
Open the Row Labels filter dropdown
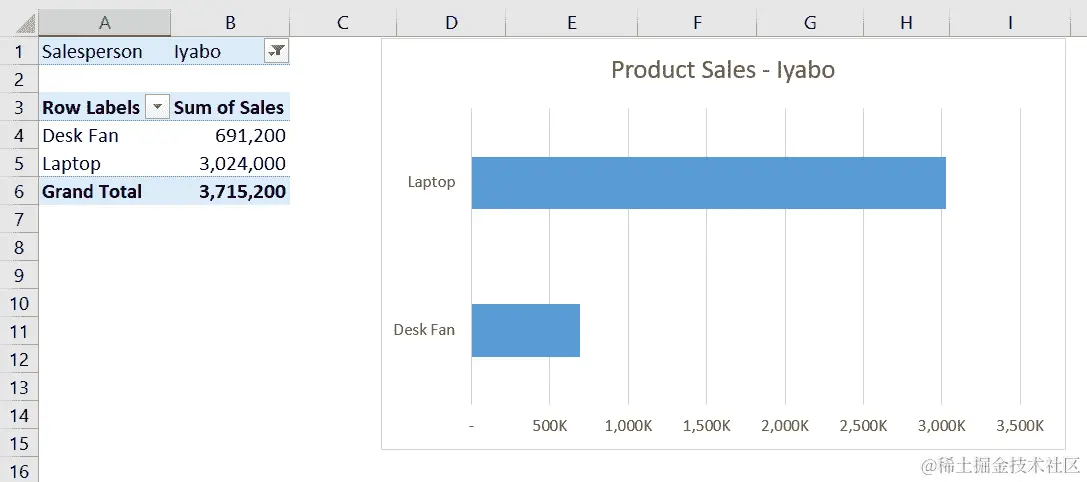point(157,107)
